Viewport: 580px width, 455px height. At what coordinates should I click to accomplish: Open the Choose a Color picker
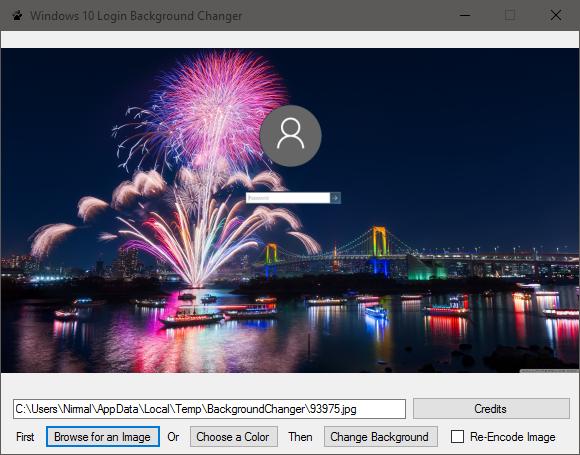coord(233,437)
